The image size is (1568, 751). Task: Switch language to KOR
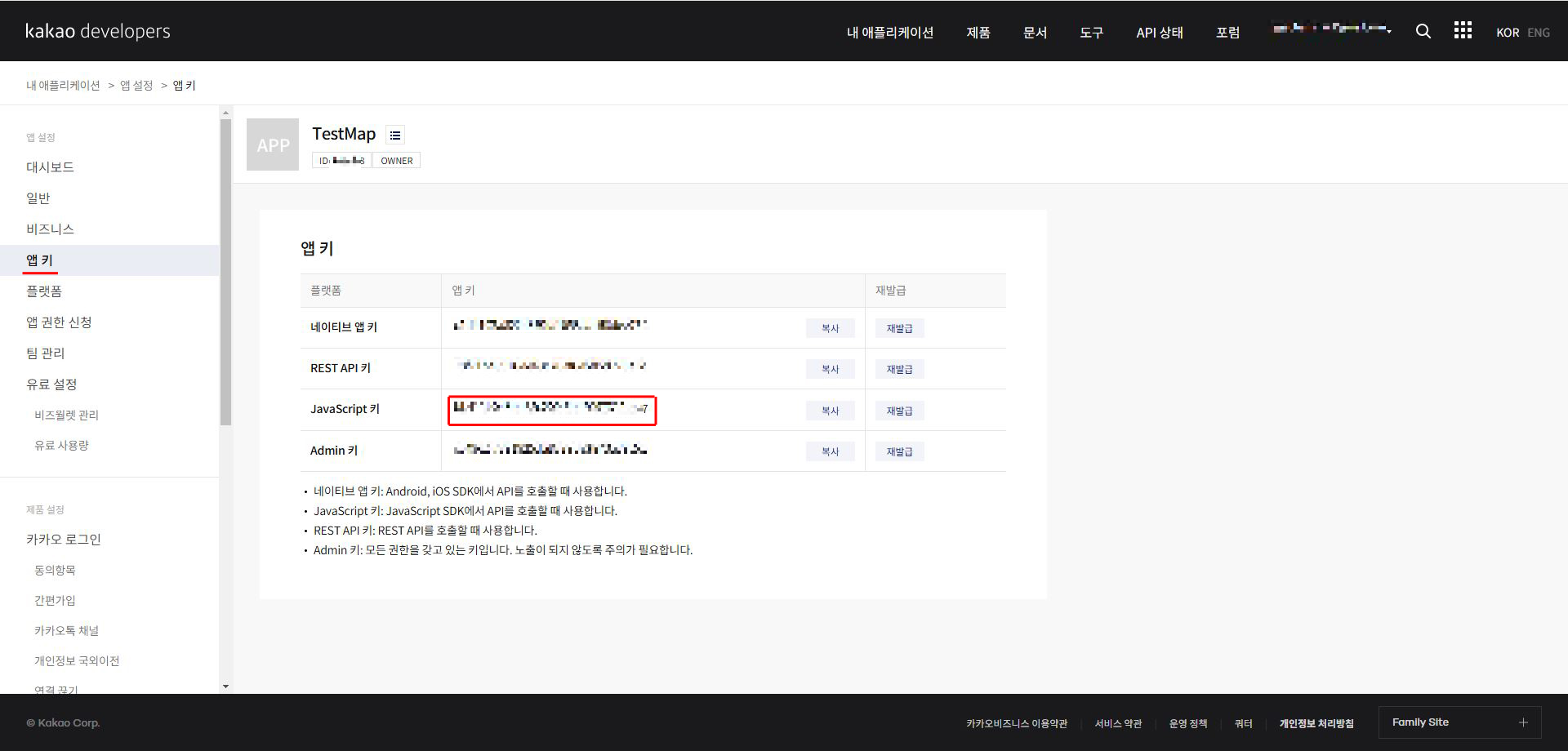pyautogui.click(x=1508, y=33)
